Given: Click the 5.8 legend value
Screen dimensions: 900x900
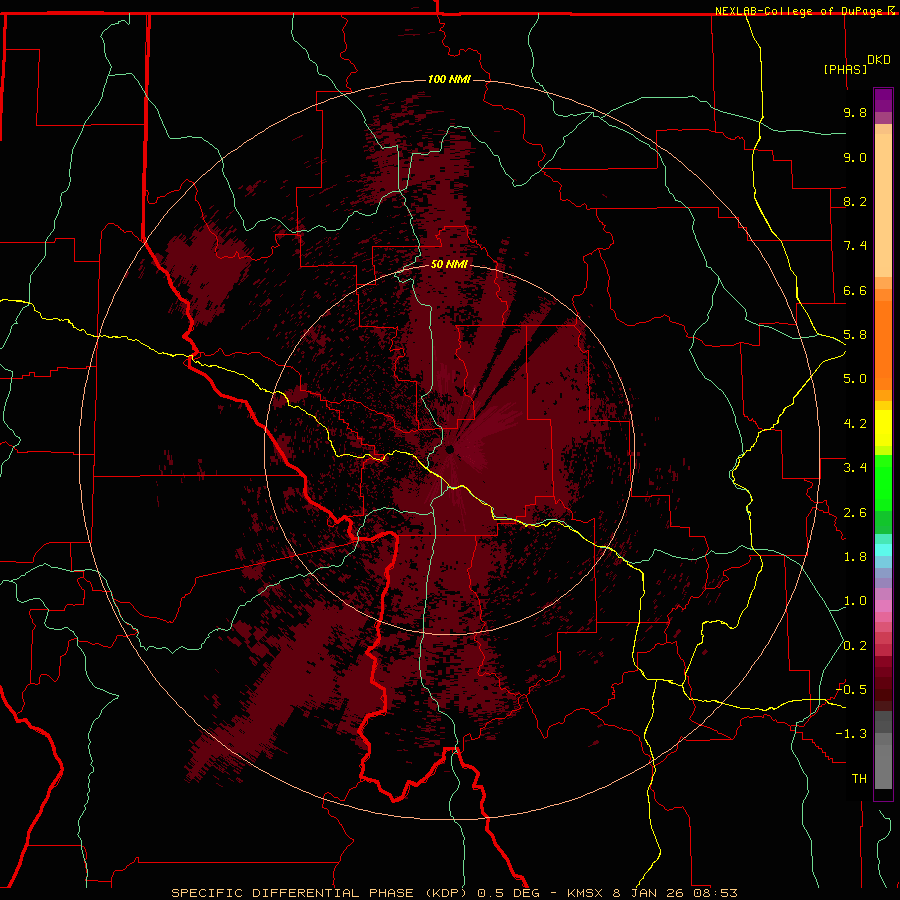Looking at the screenshot, I should coord(855,335).
